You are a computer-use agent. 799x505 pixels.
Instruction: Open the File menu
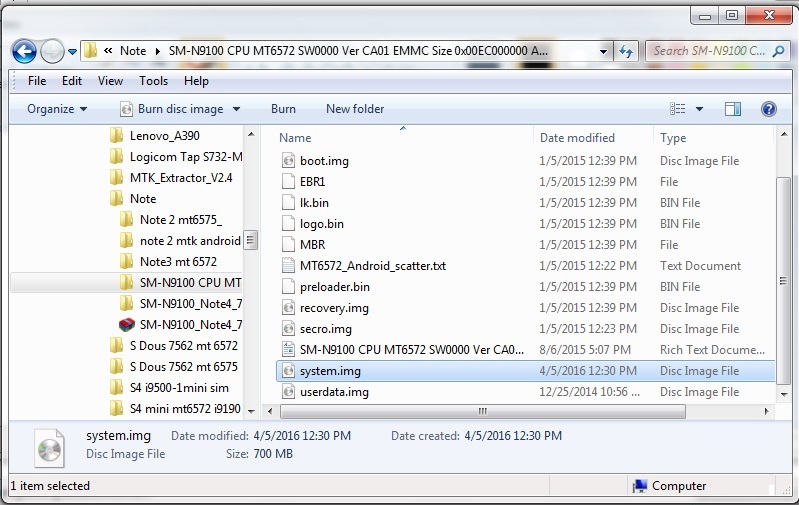click(37, 81)
